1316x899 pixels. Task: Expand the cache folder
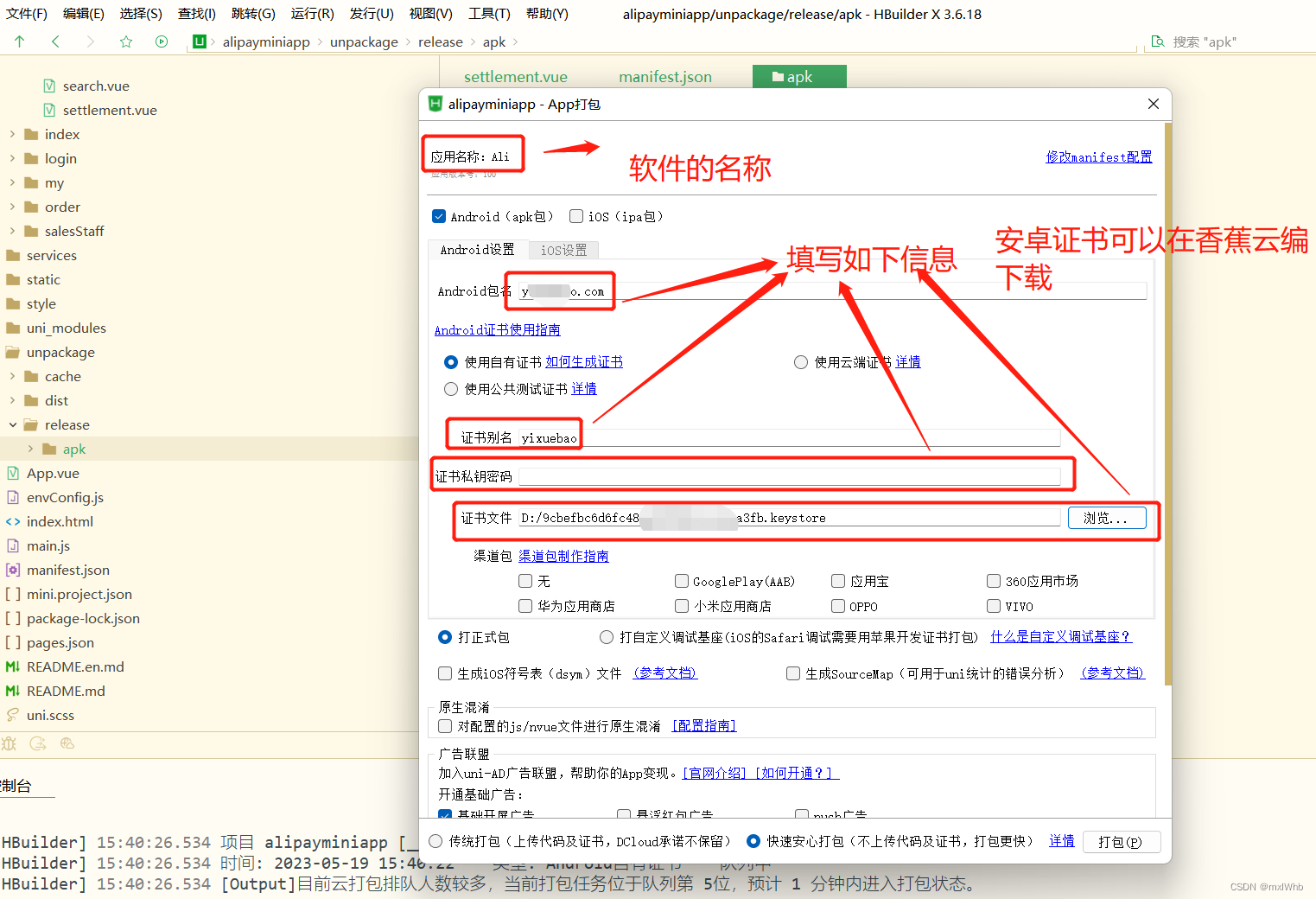point(12,376)
